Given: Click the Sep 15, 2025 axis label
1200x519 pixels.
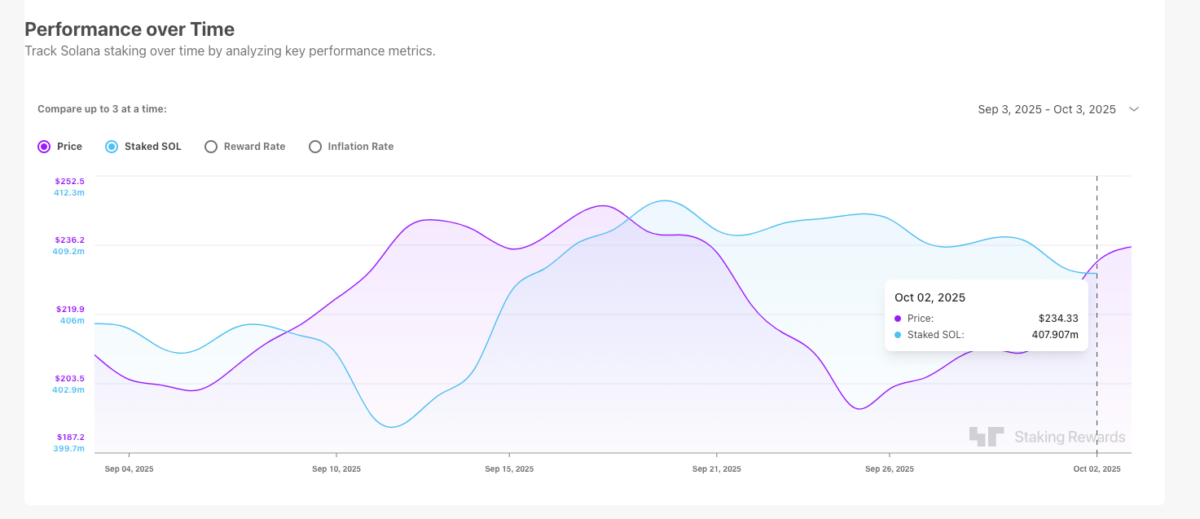Looking at the screenshot, I should 509,468.
